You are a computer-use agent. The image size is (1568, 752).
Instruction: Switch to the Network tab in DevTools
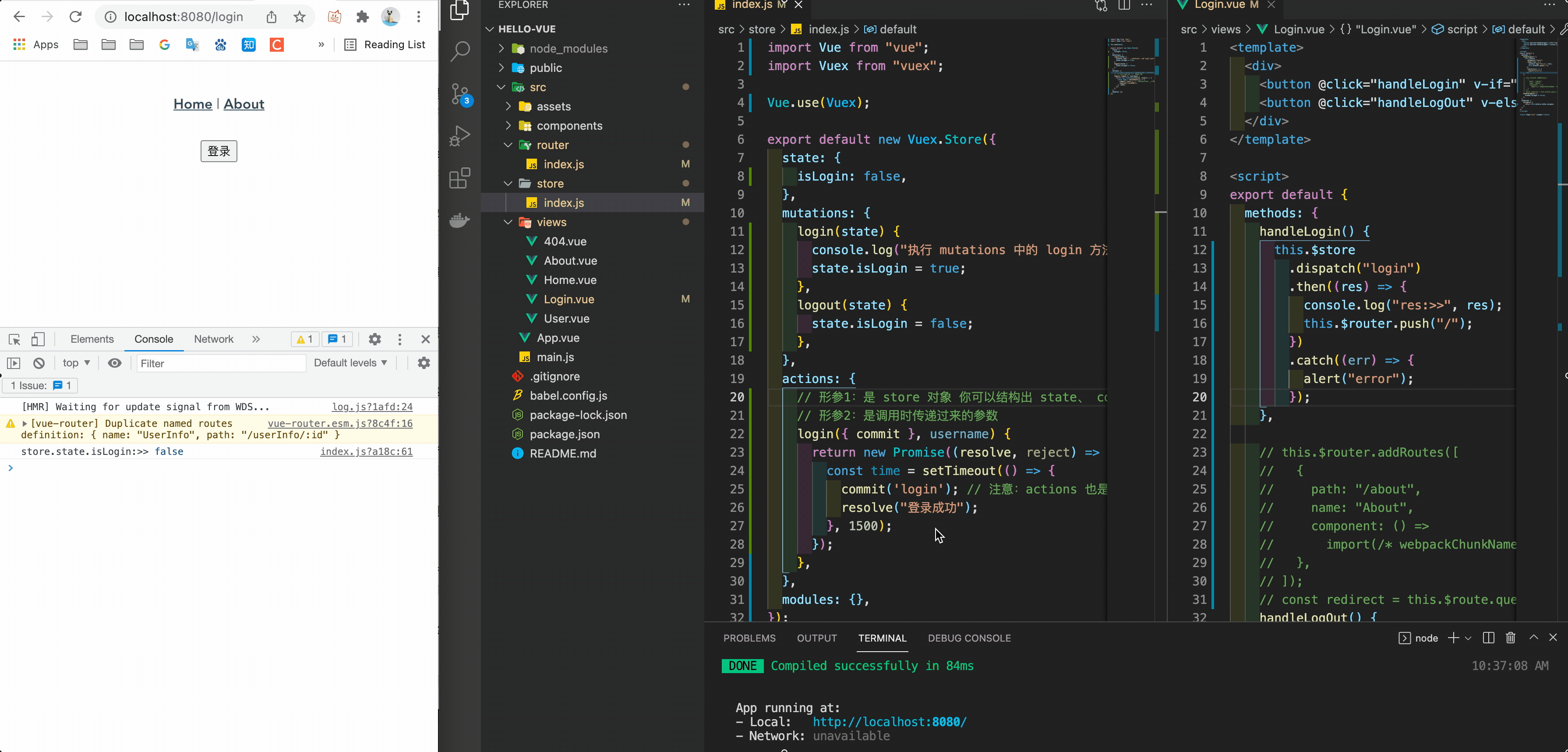tap(214, 339)
